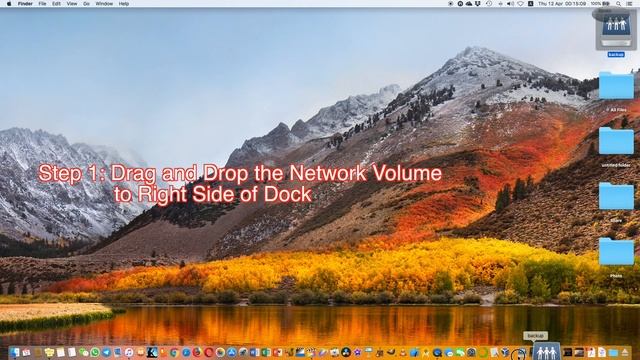640x360 pixels.
Task: Open Time Machine menu bar icon
Action: [x=489, y=4]
